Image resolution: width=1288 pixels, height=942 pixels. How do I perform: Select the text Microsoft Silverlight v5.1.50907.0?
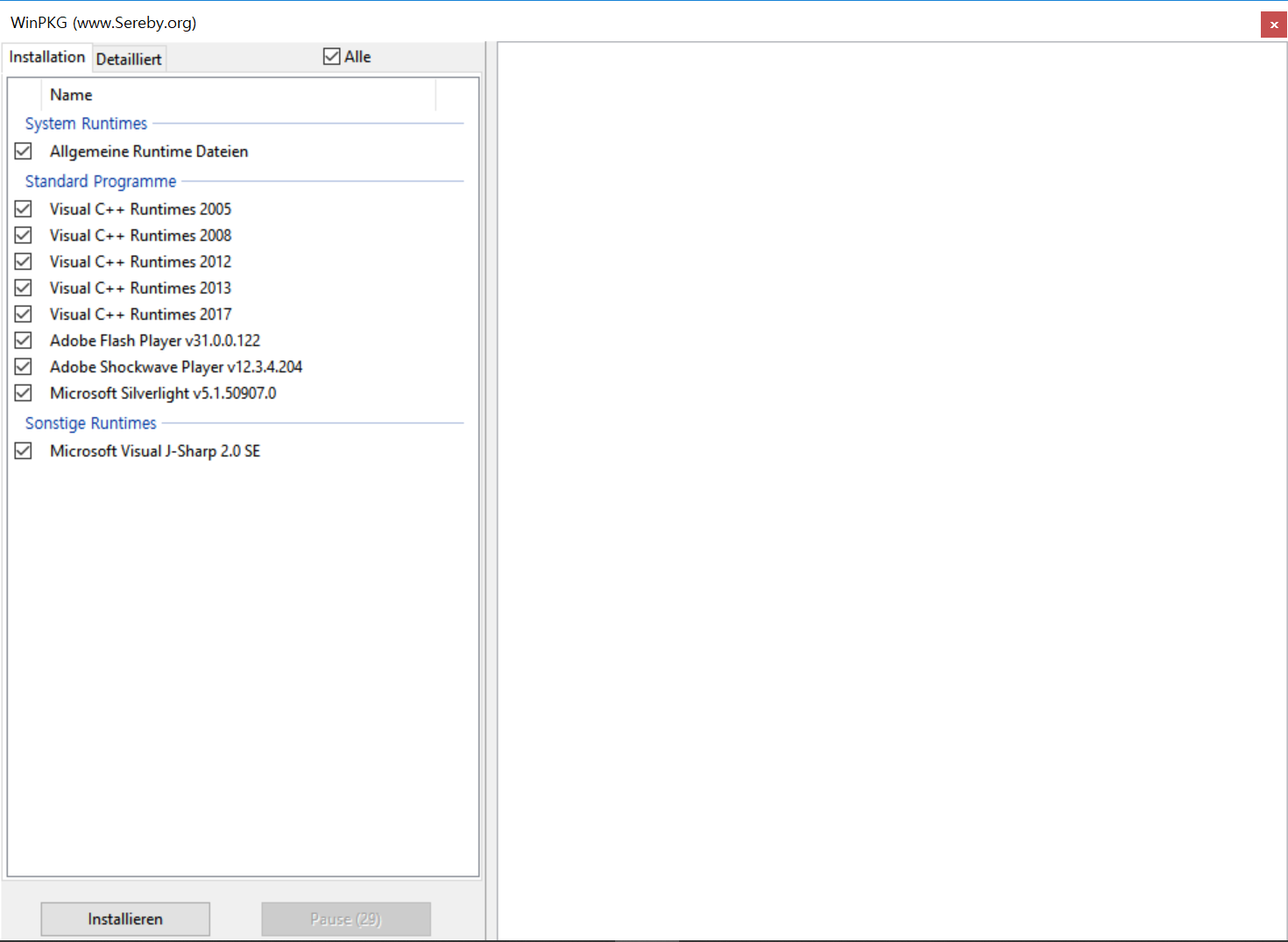[x=163, y=393]
